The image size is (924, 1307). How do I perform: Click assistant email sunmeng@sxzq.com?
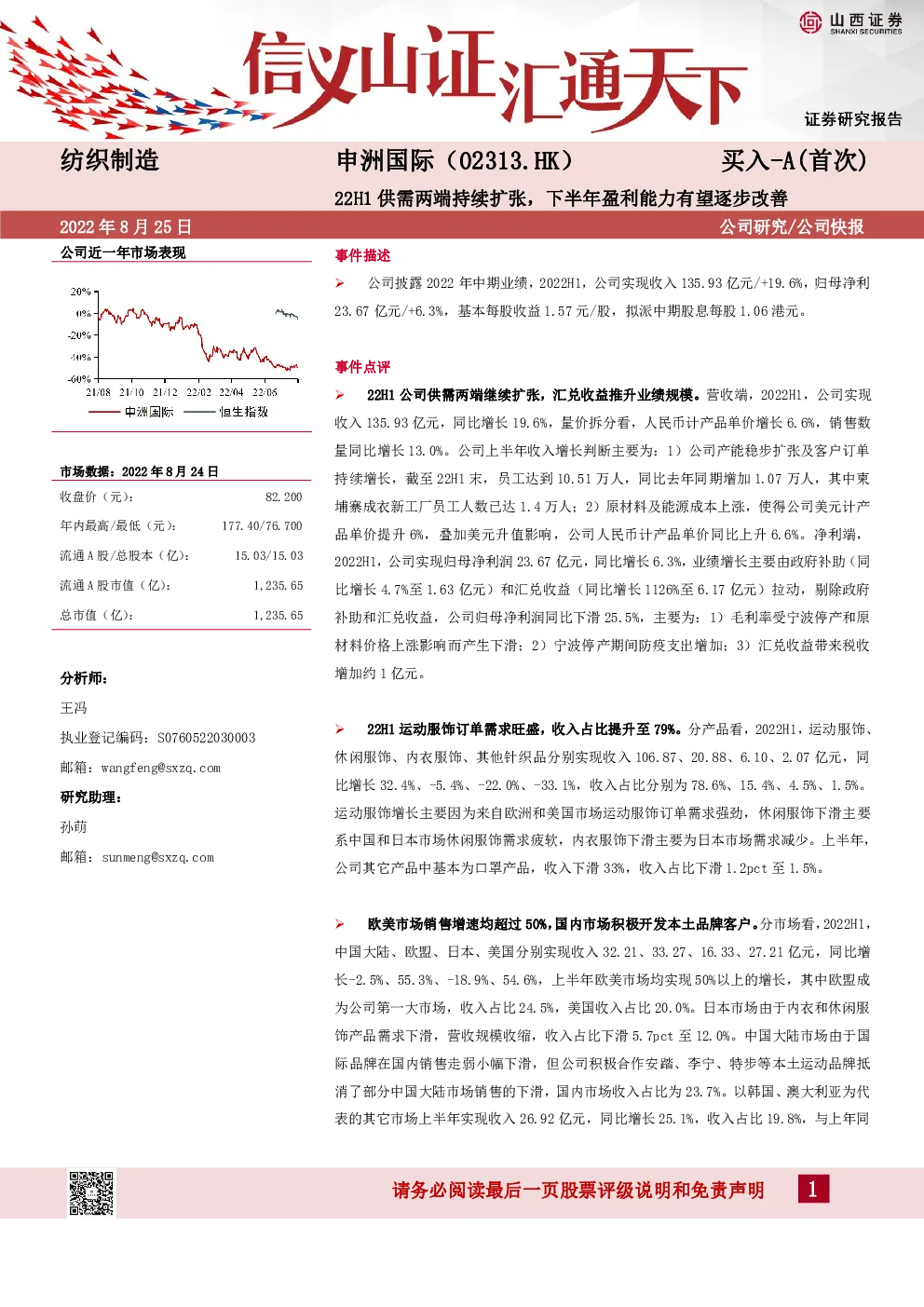point(157,858)
